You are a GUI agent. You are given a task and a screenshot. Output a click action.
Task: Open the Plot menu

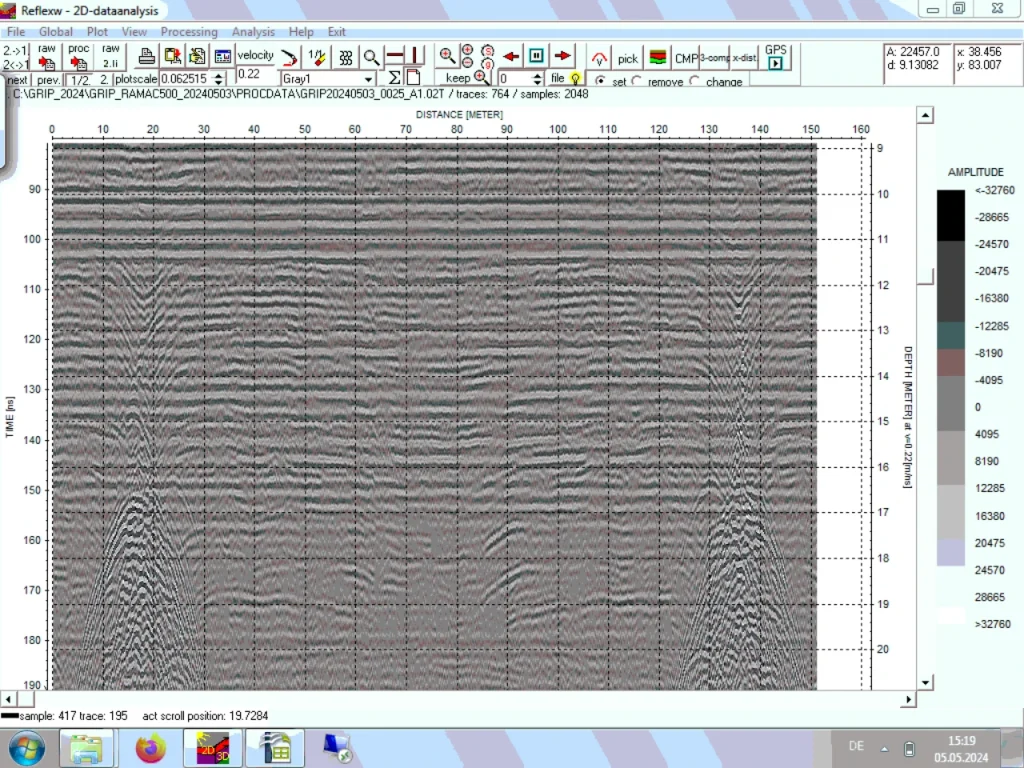pos(97,31)
